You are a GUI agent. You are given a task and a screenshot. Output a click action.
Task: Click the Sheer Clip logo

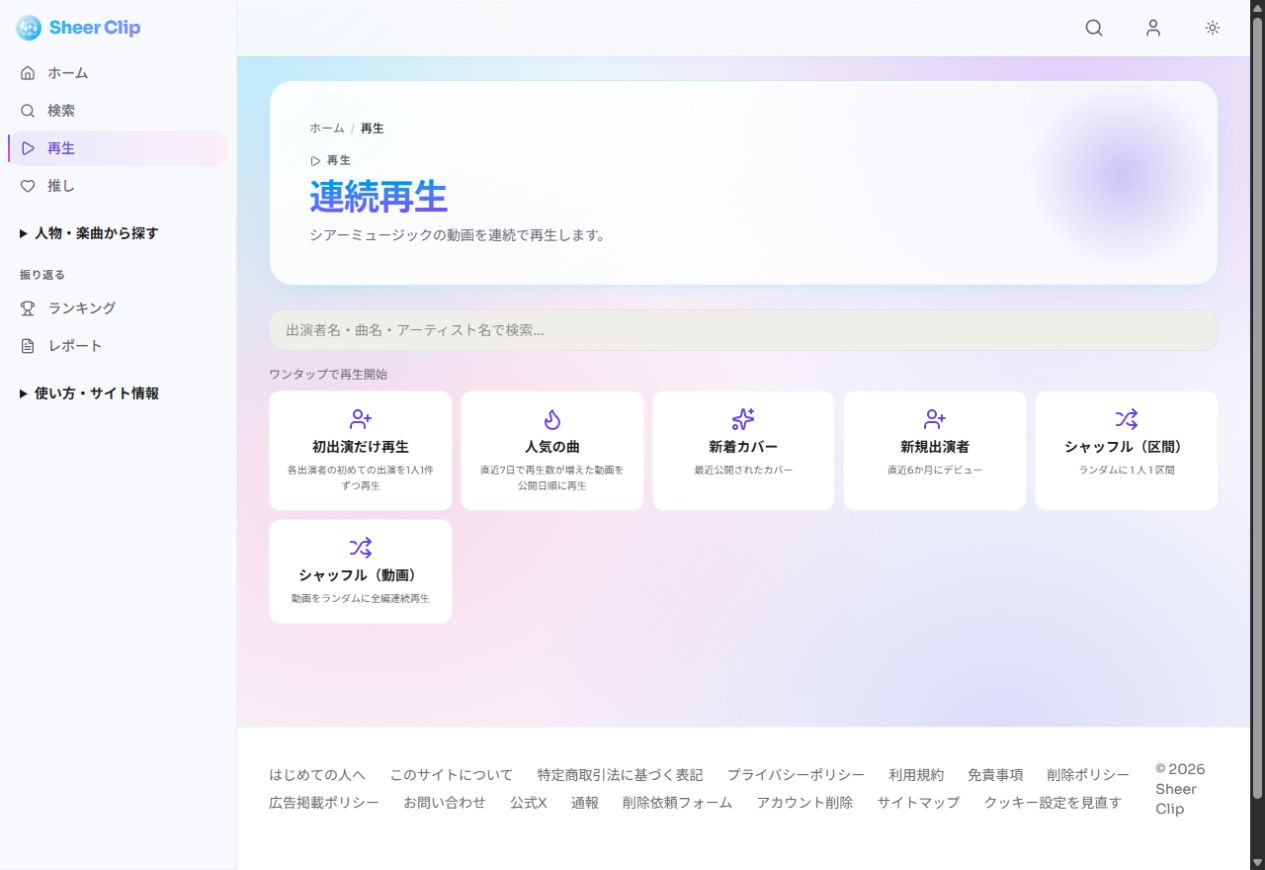coord(79,28)
